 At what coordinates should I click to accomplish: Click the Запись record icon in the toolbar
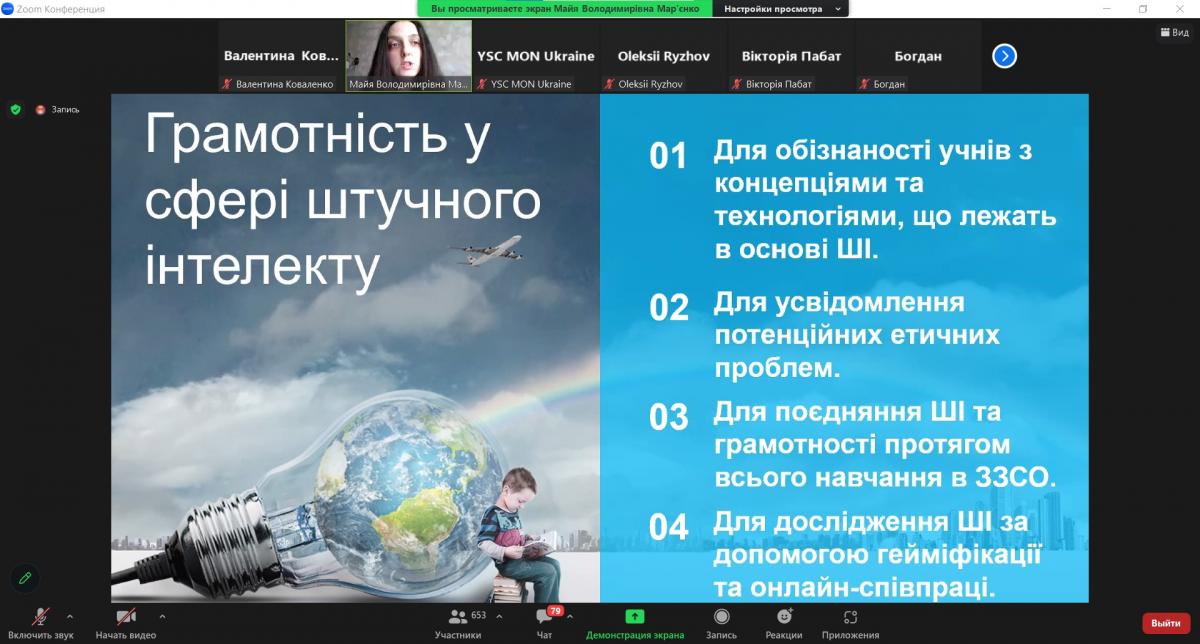721,616
